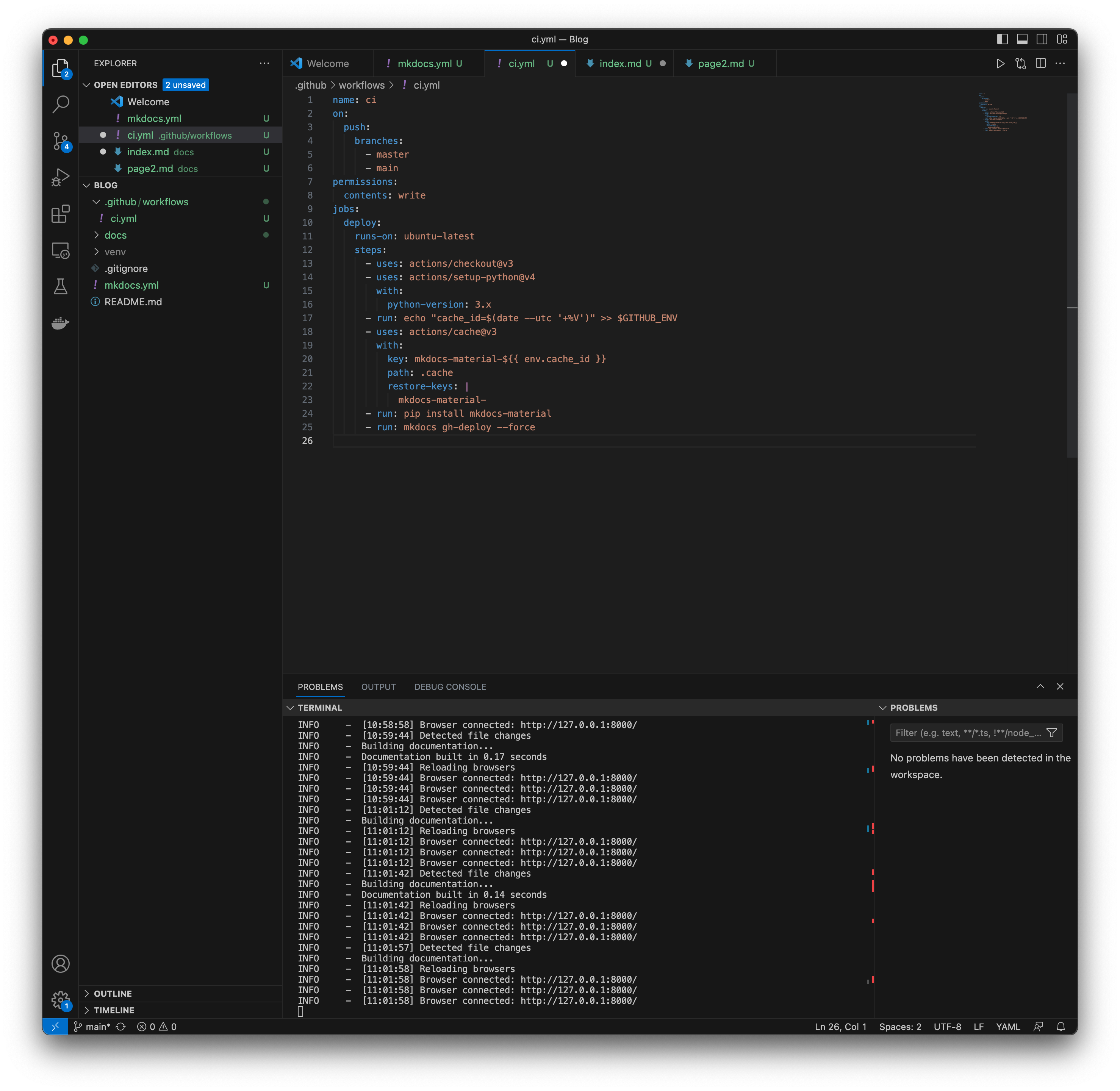Expand the venv folder
The image size is (1120, 1091).
click(x=96, y=252)
